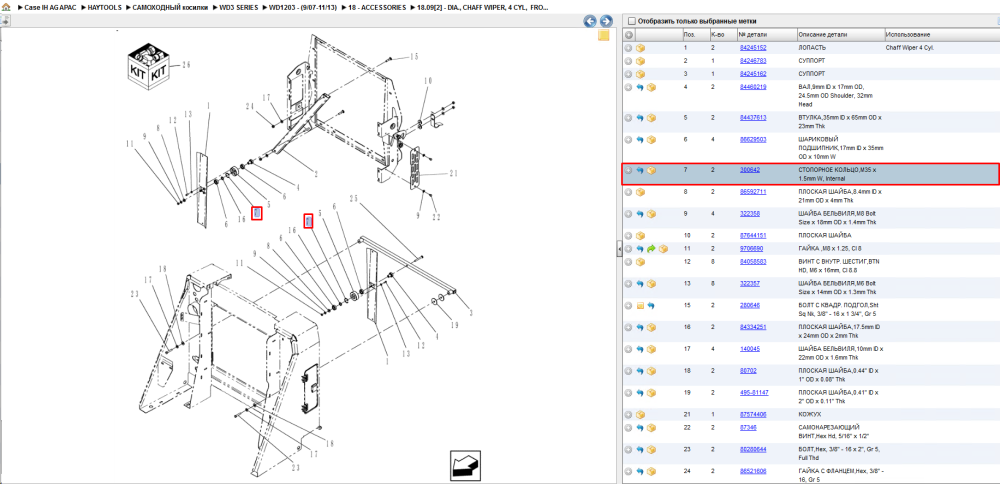1000x484 pixels.
Task: Click box icon for part 84246783
Action: (640, 61)
